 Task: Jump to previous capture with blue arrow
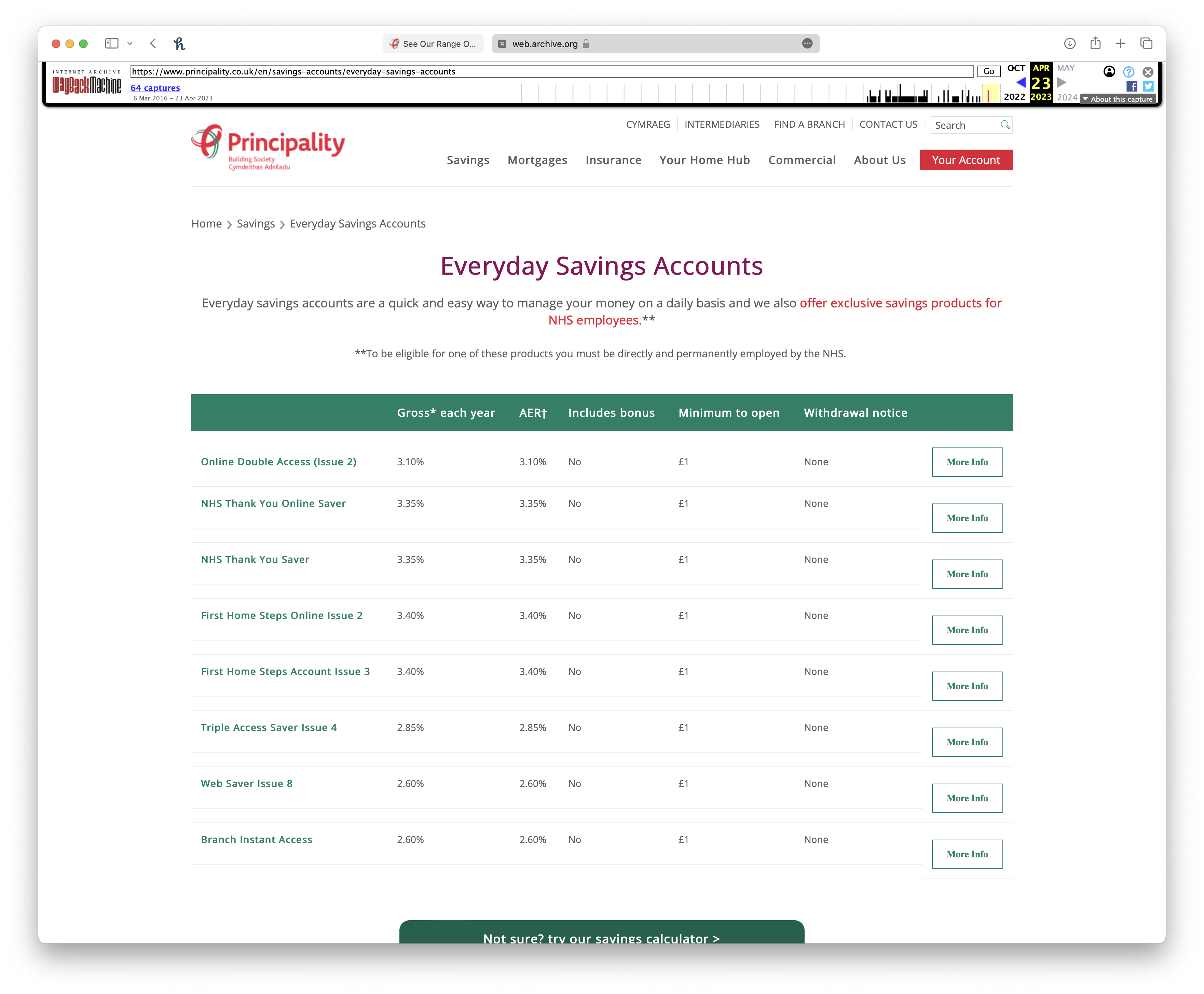(x=1021, y=82)
